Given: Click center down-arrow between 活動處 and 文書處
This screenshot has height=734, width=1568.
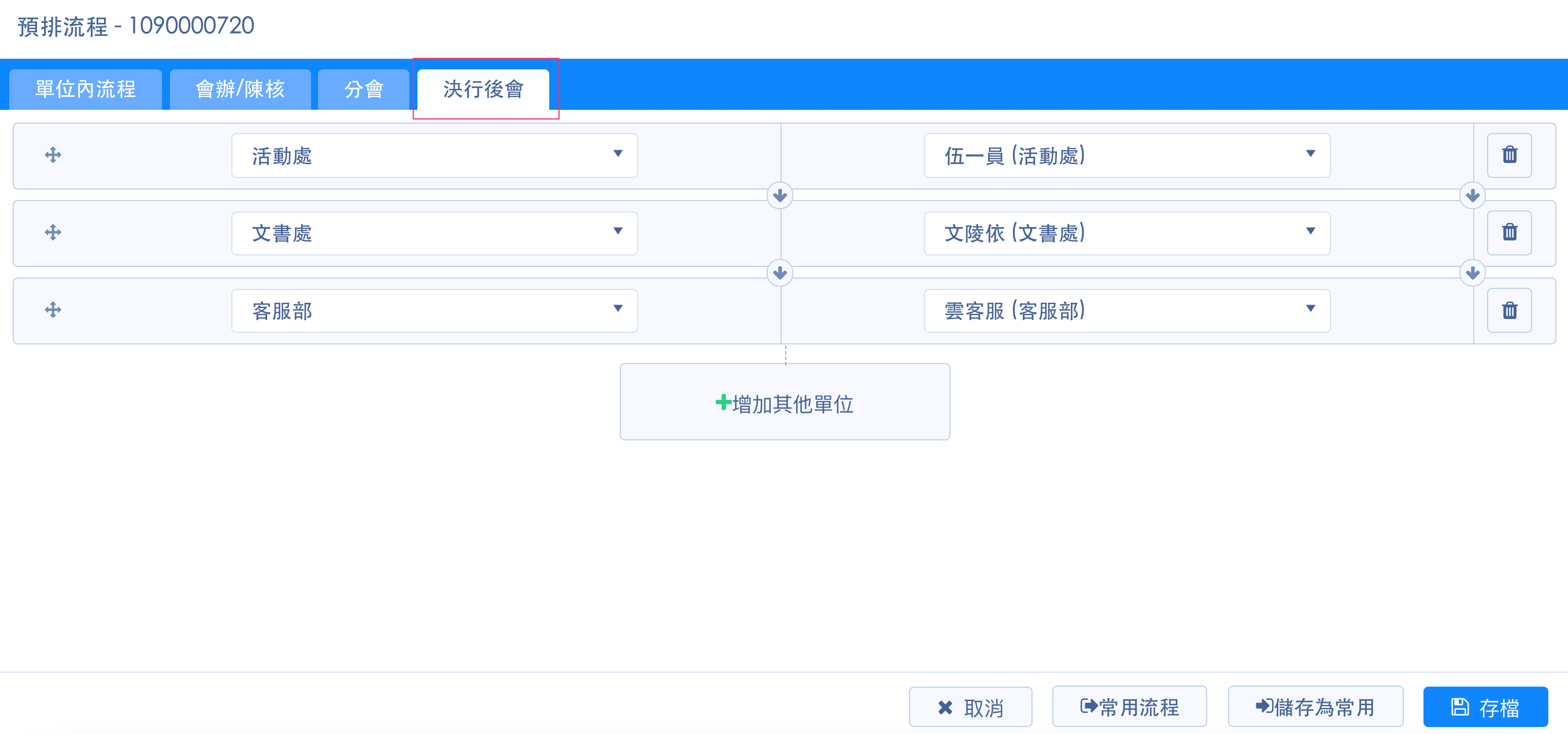Looking at the screenshot, I should [779, 196].
